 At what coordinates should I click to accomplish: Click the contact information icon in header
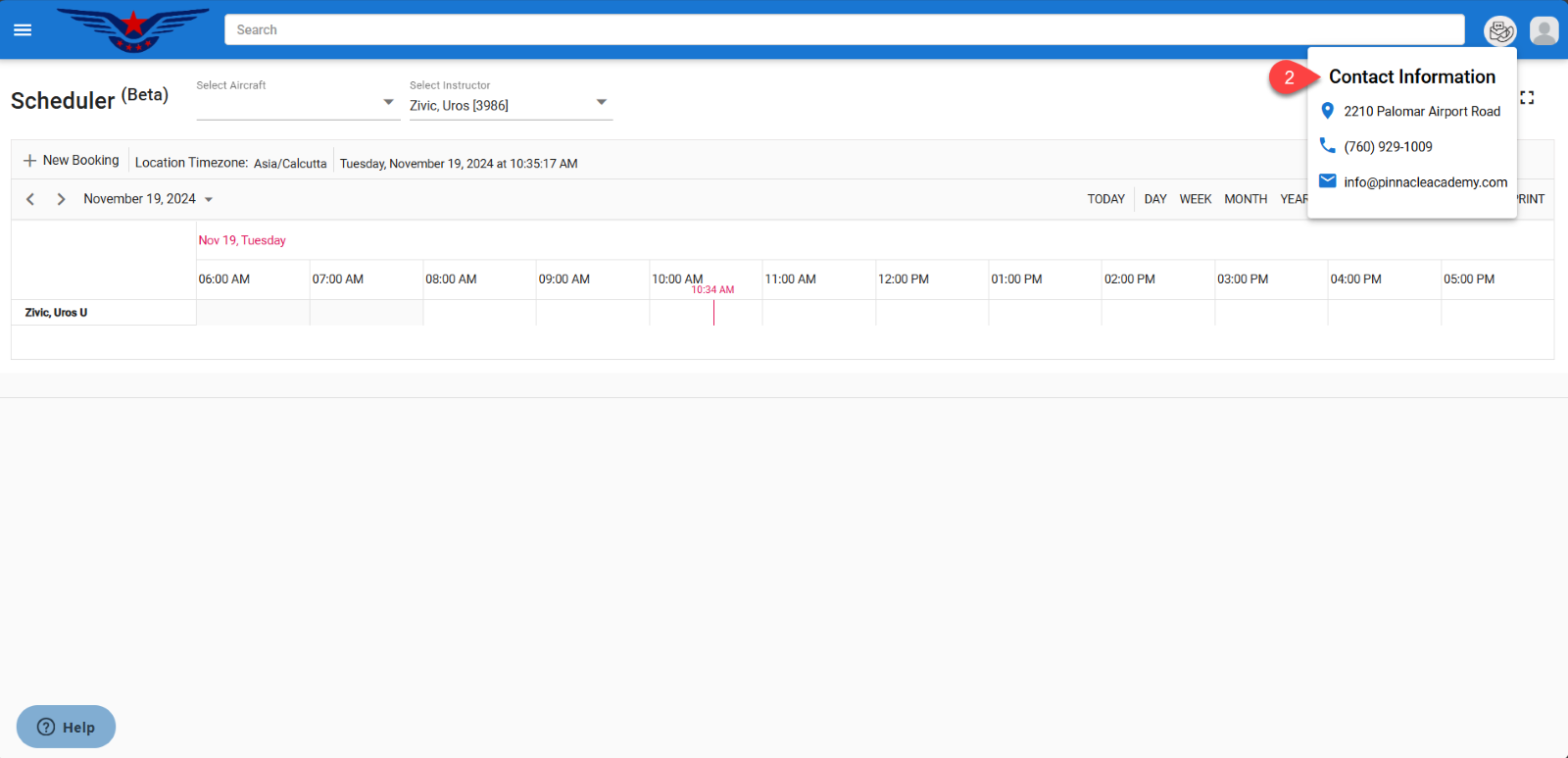(x=1499, y=31)
